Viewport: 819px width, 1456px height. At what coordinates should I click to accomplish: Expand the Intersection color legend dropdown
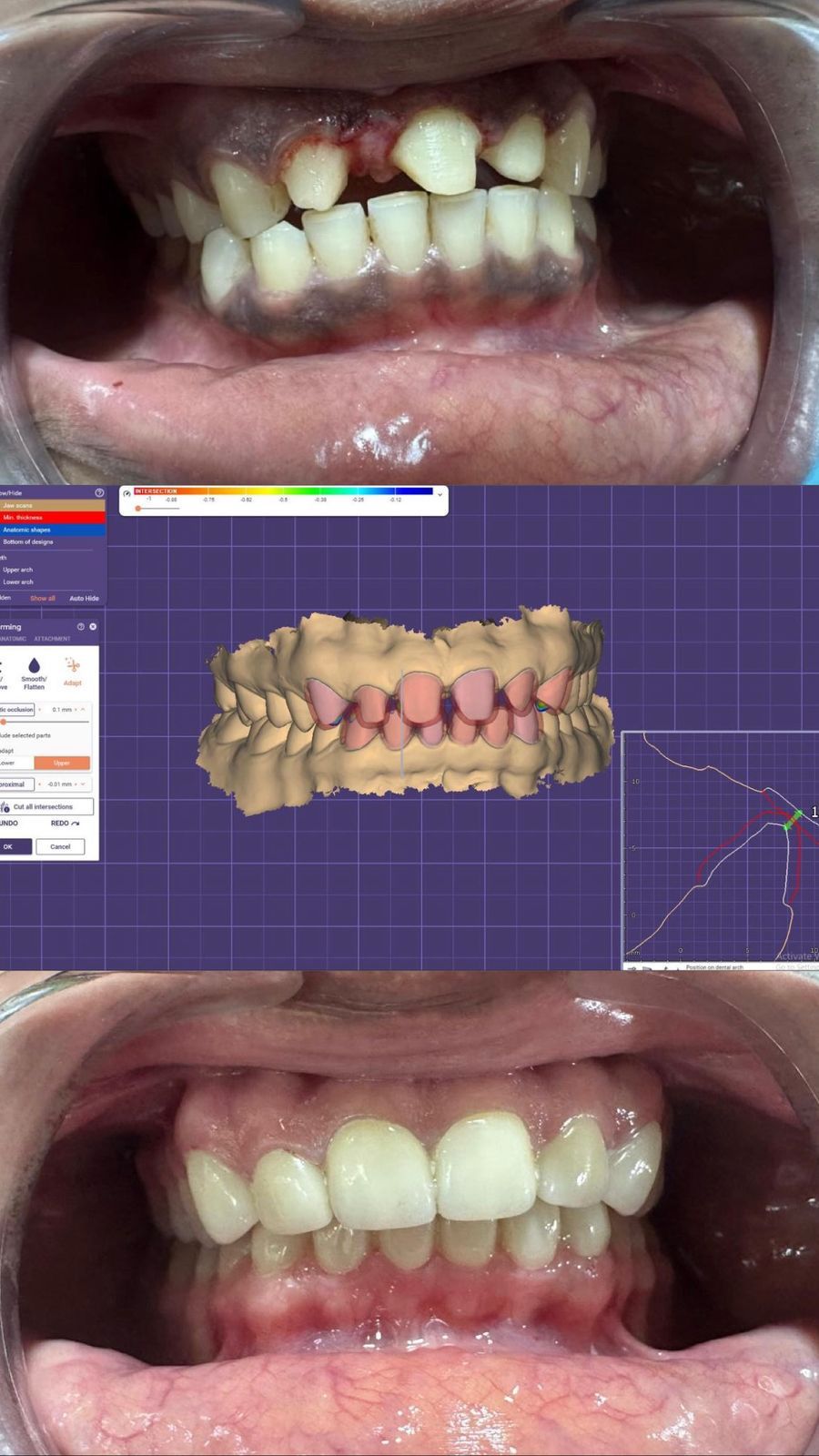(440, 494)
